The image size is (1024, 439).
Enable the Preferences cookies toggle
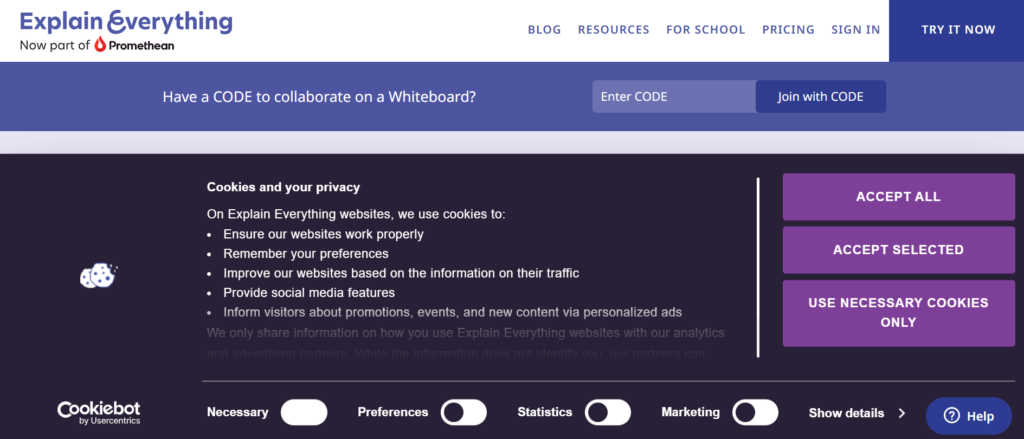[464, 412]
